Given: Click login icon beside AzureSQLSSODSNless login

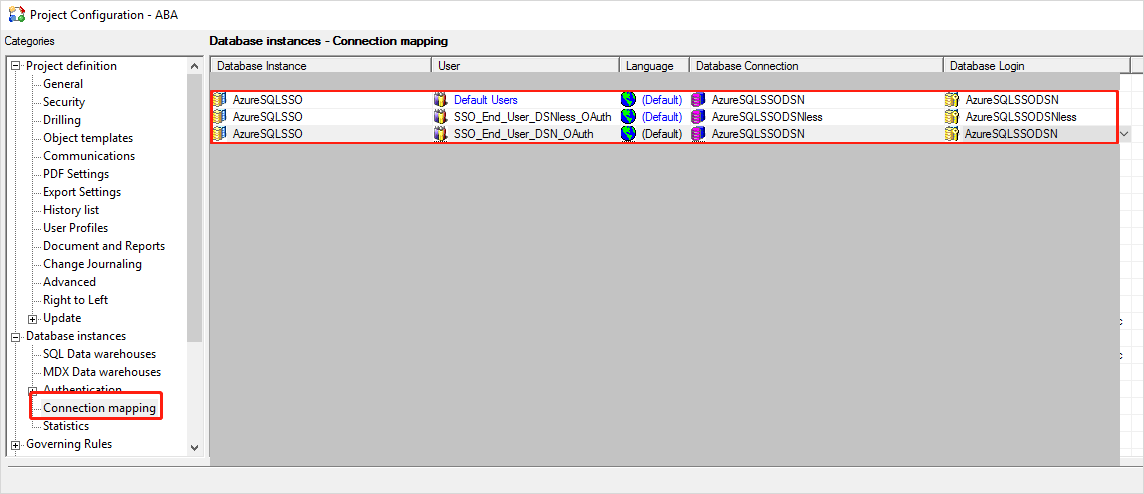Looking at the screenshot, I should [953, 117].
